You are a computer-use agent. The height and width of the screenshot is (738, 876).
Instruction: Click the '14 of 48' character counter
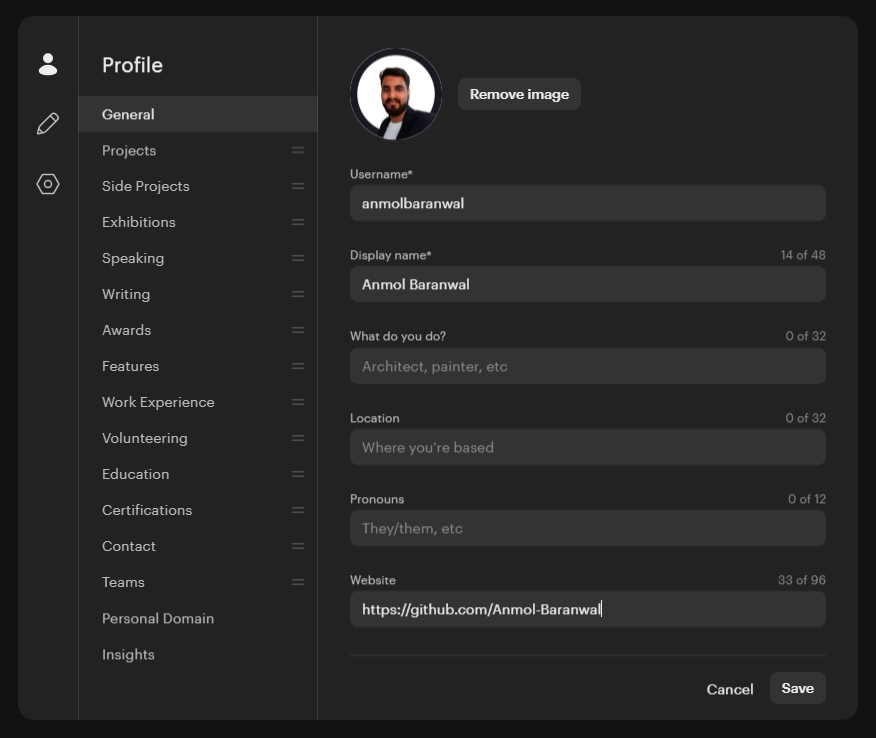tap(803, 255)
